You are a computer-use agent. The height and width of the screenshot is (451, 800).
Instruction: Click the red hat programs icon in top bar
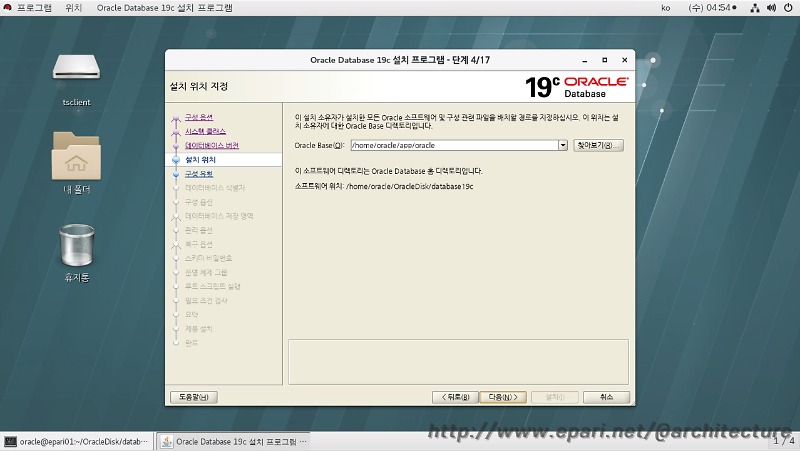pyautogui.click(x=7, y=8)
